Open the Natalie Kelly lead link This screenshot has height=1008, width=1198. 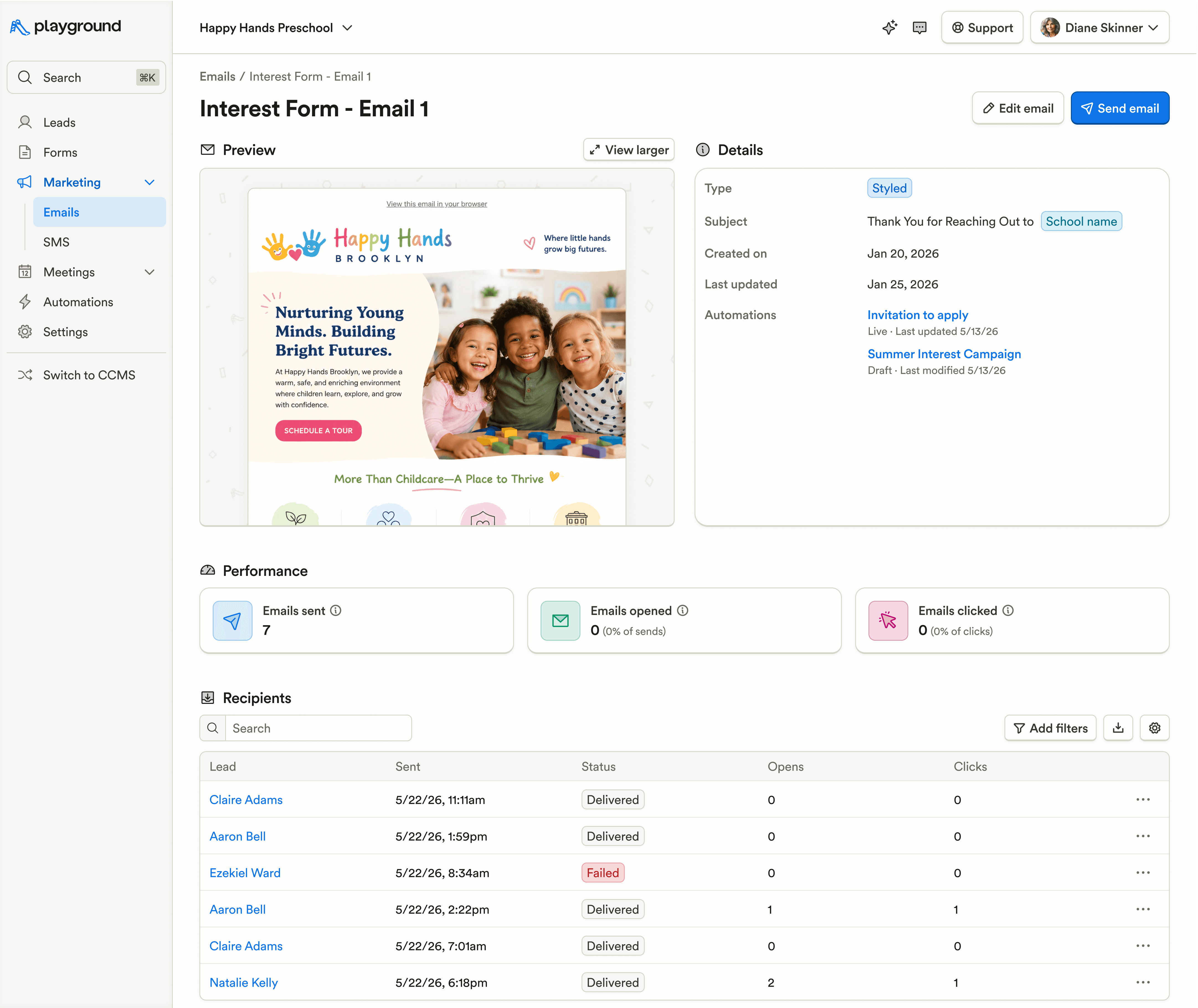click(x=243, y=982)
